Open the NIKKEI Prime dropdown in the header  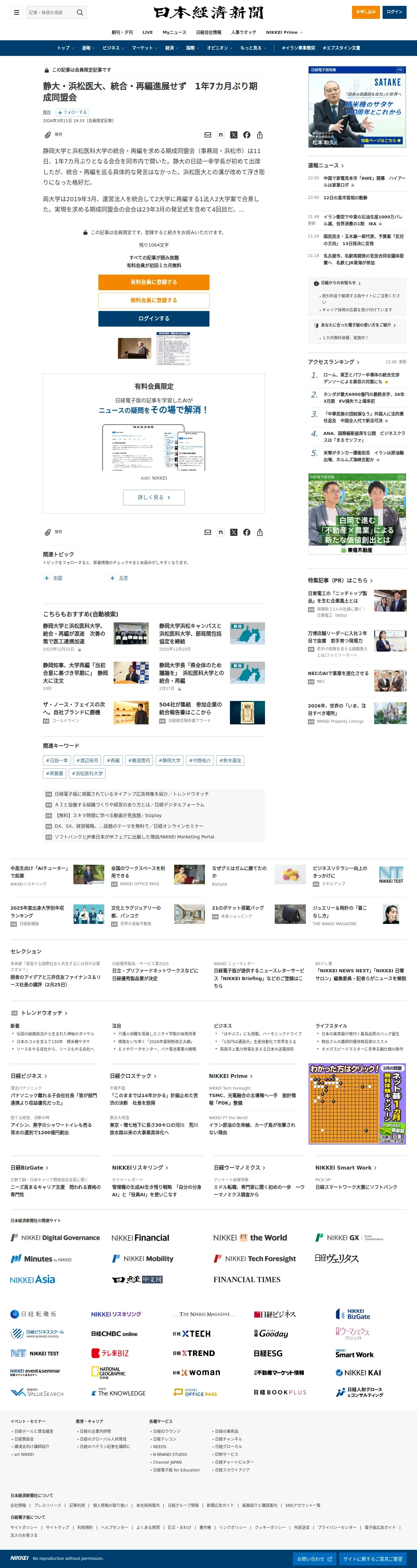coord(284,32)
